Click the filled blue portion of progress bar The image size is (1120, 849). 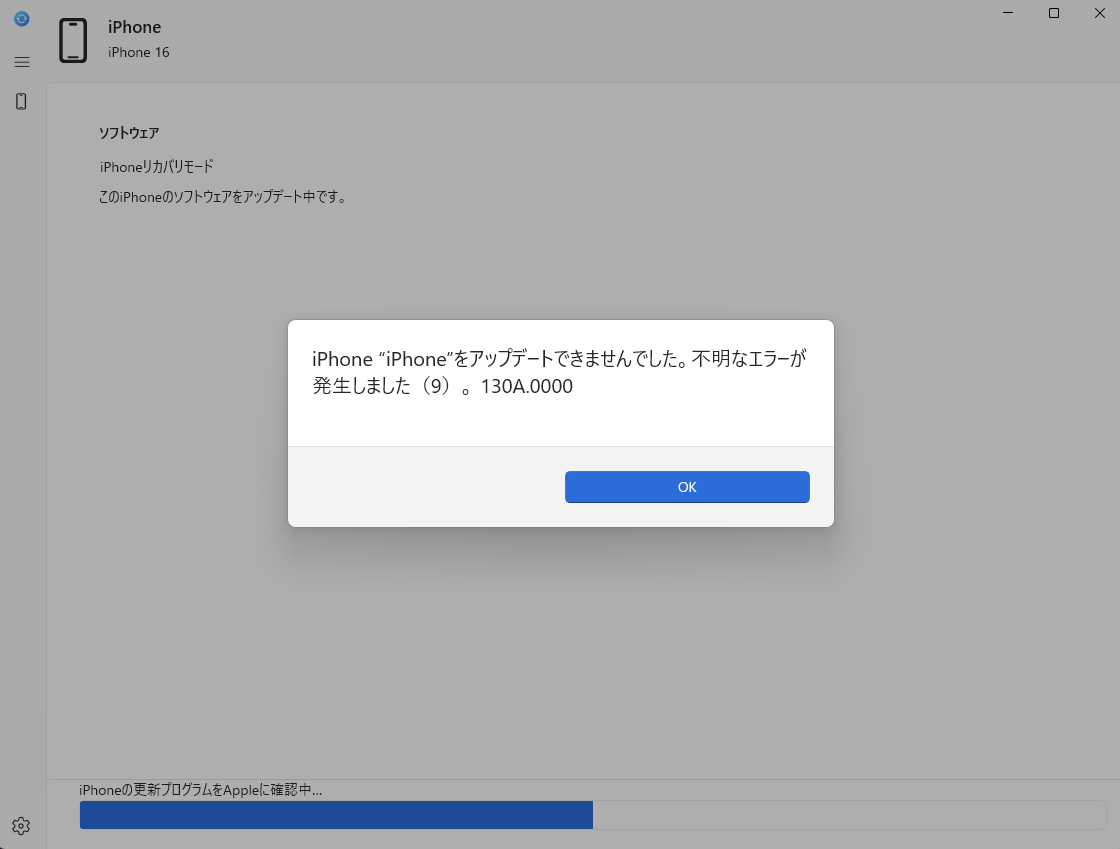tap(335, 814)
